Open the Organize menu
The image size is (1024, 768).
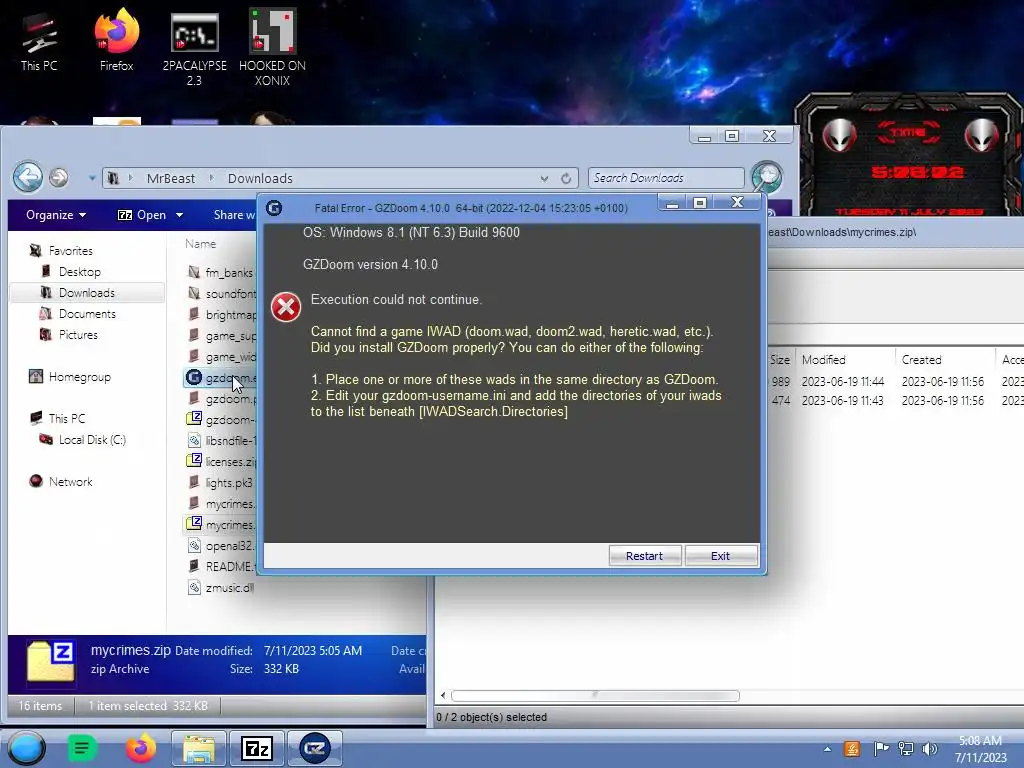56,215
